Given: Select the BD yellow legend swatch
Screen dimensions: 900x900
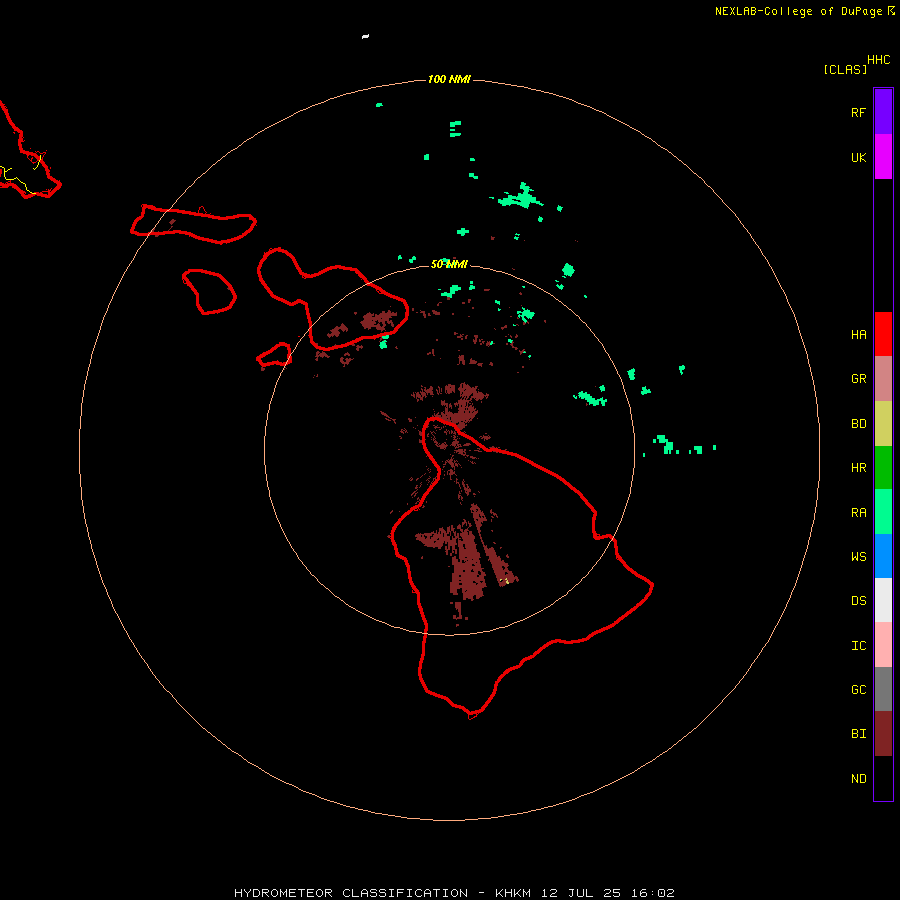Looking at the screenshot, I should point(883,424).
